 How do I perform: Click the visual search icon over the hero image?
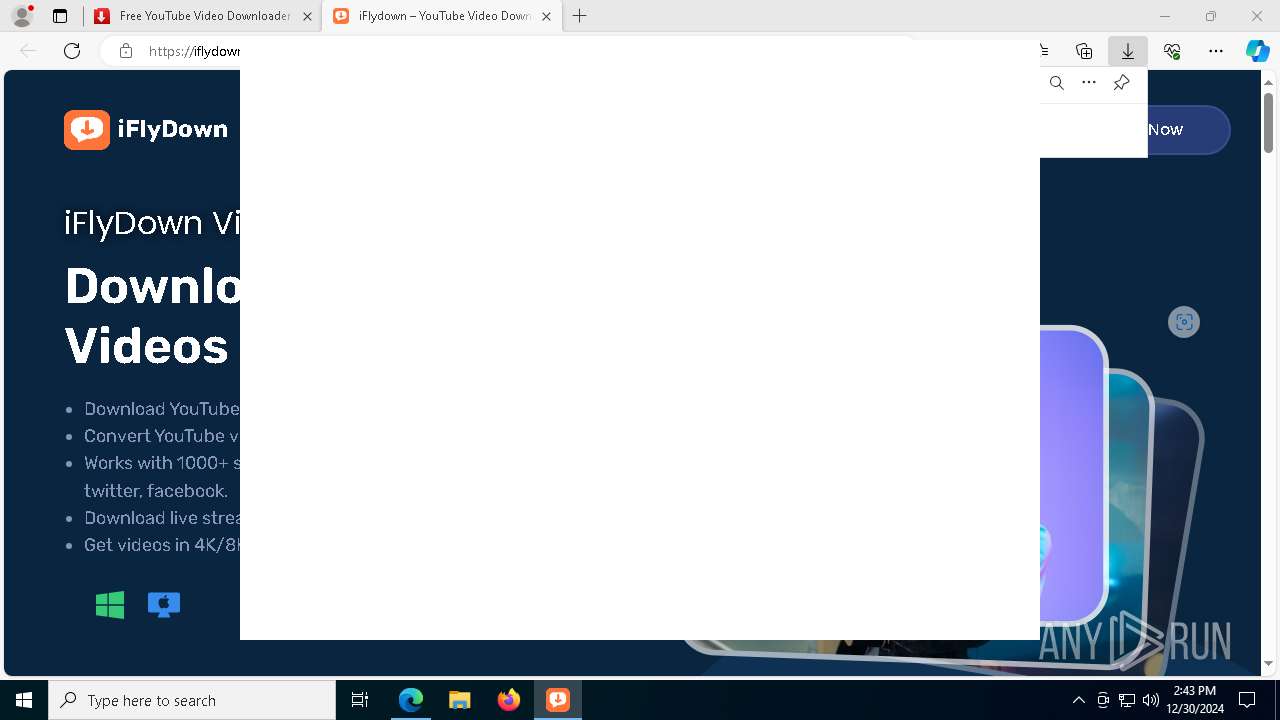point(1184,322)
